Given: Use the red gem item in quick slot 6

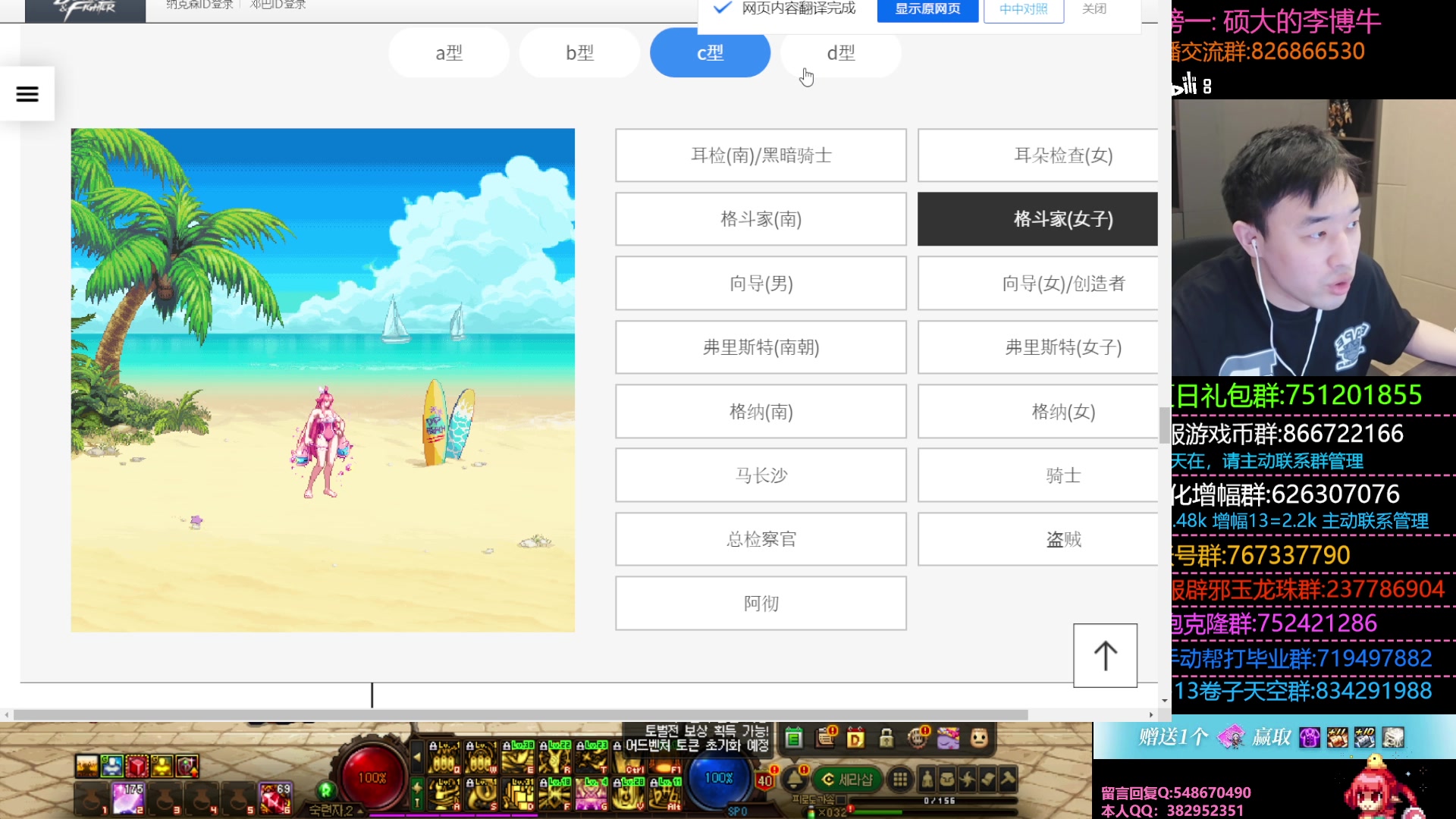Looking at the screenshot, I should (275, 799).
